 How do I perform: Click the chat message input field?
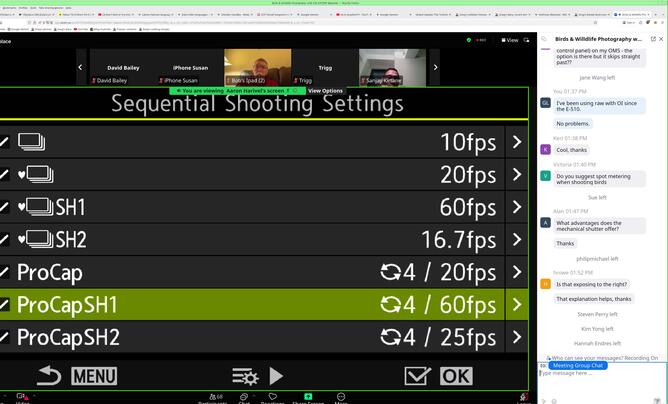click(x=600, y=380)
